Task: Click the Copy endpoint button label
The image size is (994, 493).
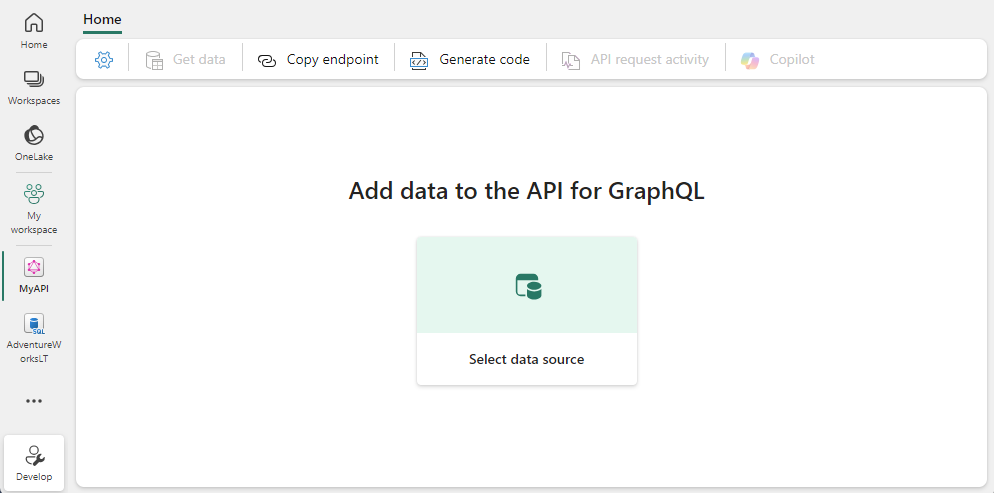Action: coord(332,60)
